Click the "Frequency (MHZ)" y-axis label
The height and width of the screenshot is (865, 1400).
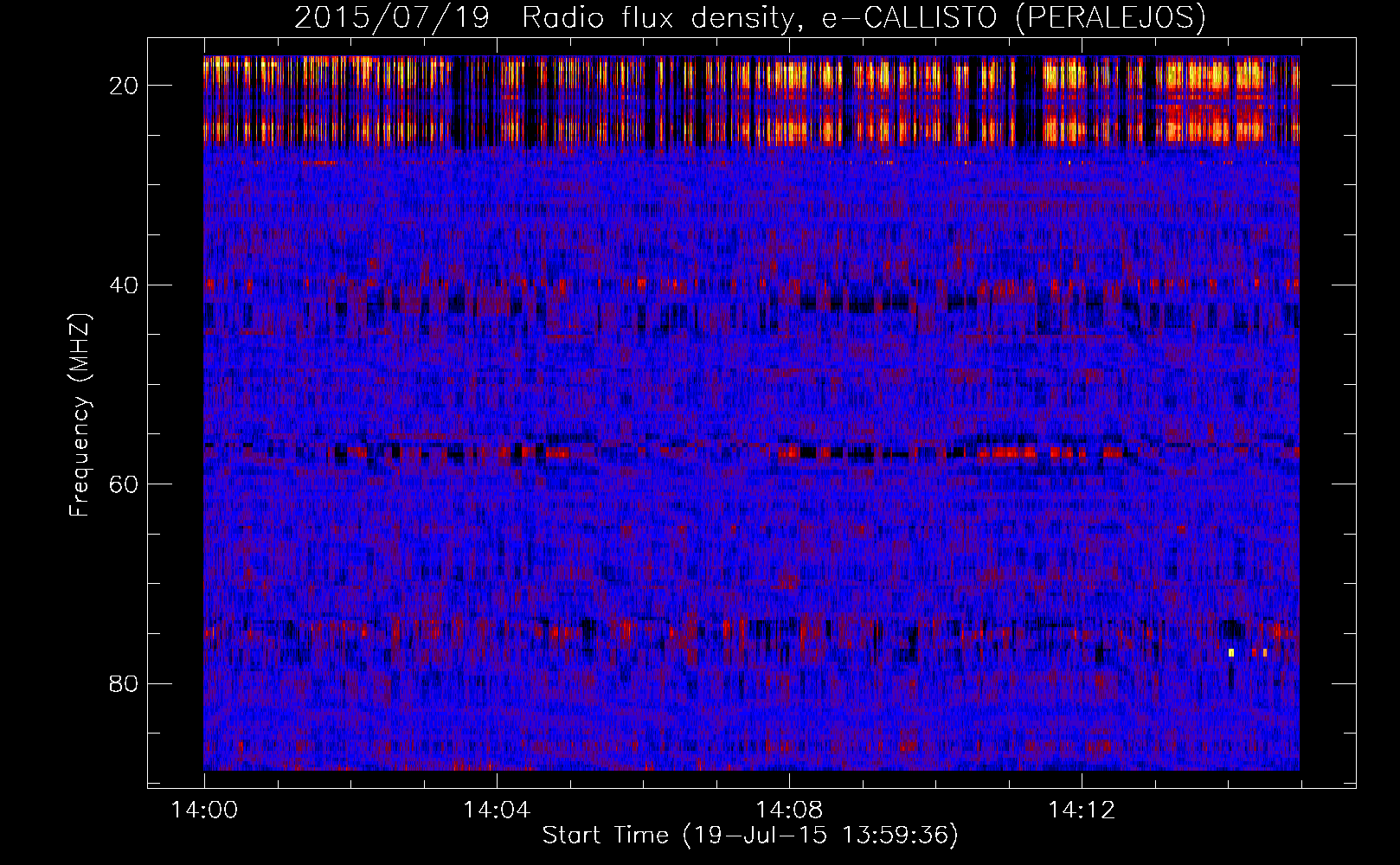point(80,415)
